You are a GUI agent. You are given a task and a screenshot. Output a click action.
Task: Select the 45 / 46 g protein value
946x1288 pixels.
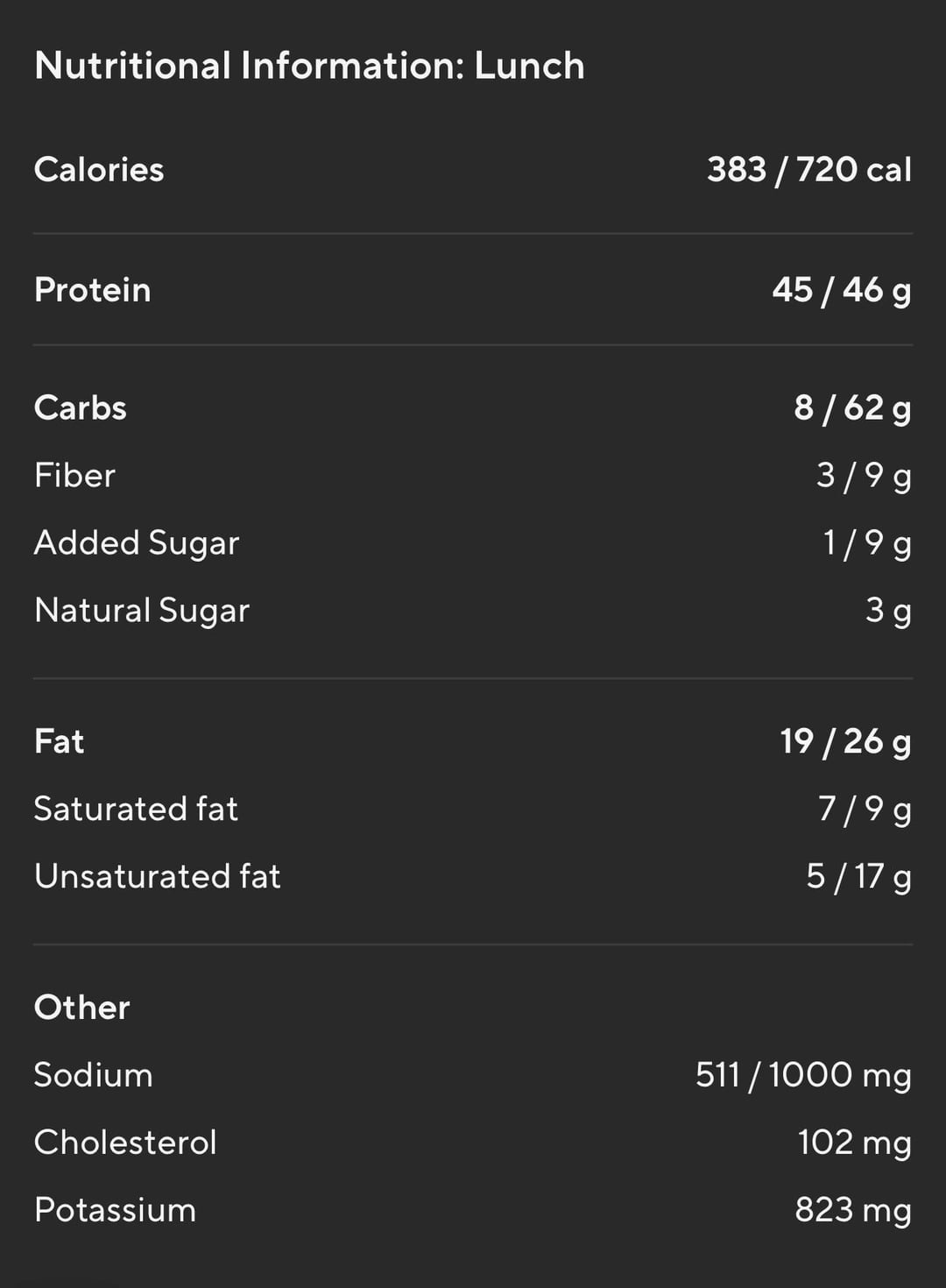click(x=842, y=290)
